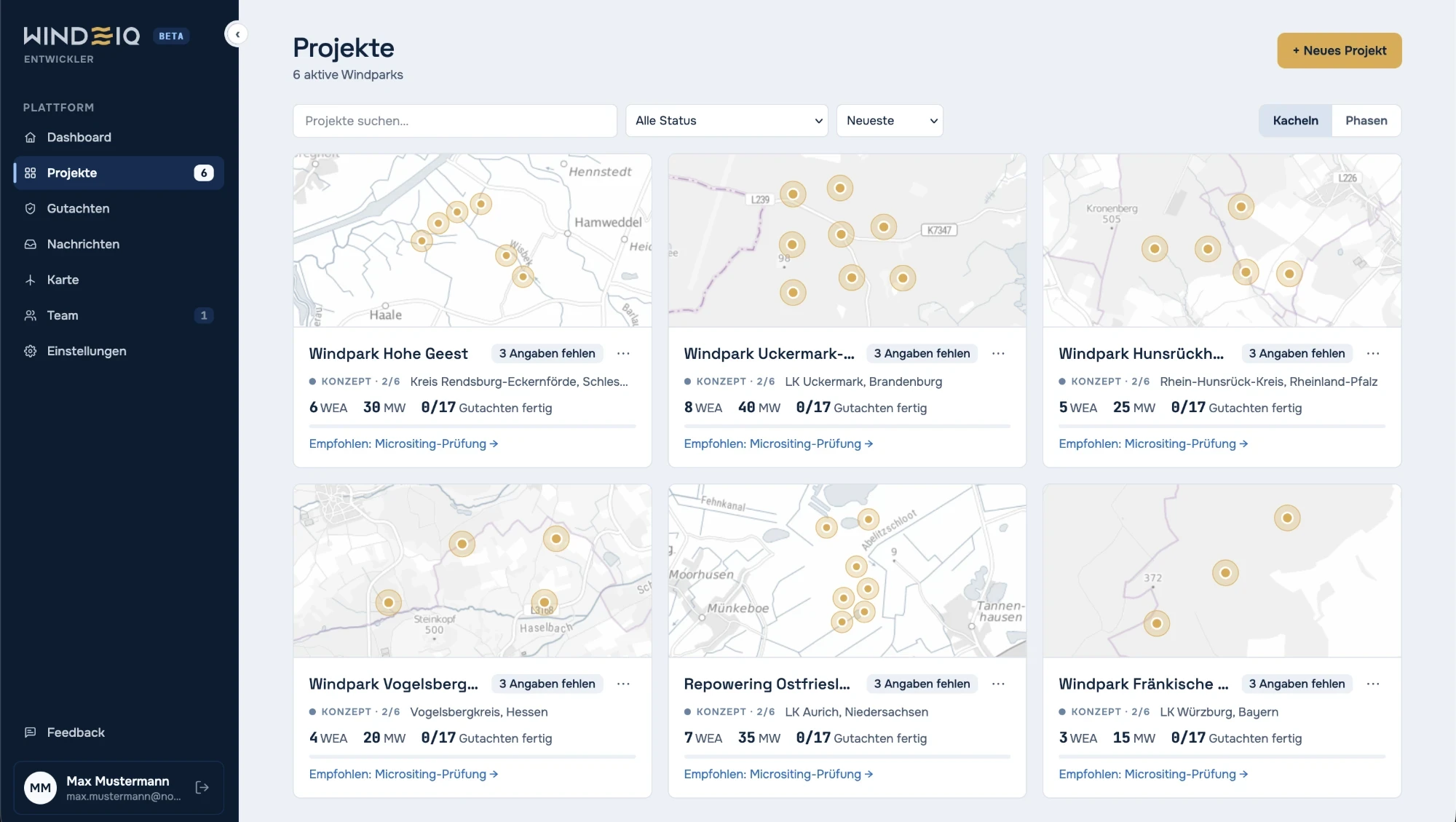This screenshot has width=1456, height=822.
Task: Follow the Micrositing-Prüfung link for Fränkische project
Action: [1153, 775]
